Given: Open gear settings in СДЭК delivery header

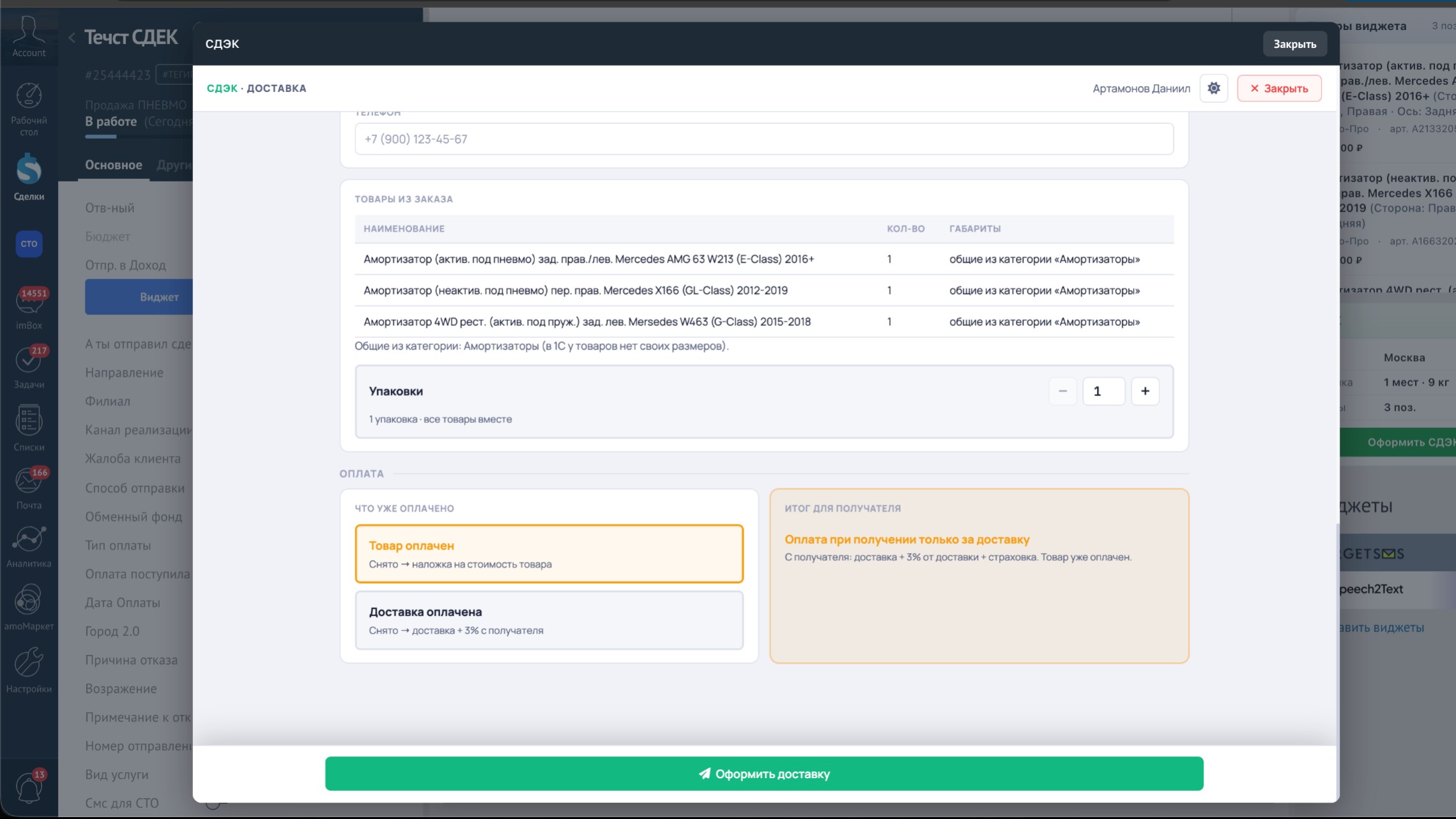Looking at the screenshot, I should pos(1214,88).
